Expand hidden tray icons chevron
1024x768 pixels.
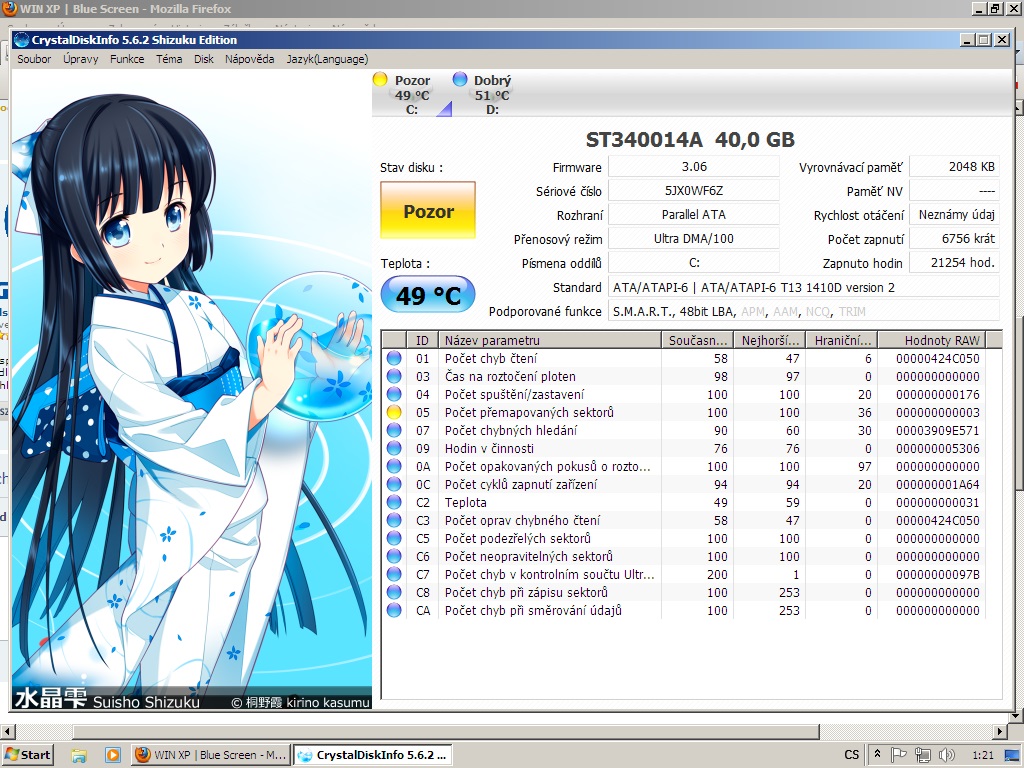pyautogui.click(x=877, y=754)
